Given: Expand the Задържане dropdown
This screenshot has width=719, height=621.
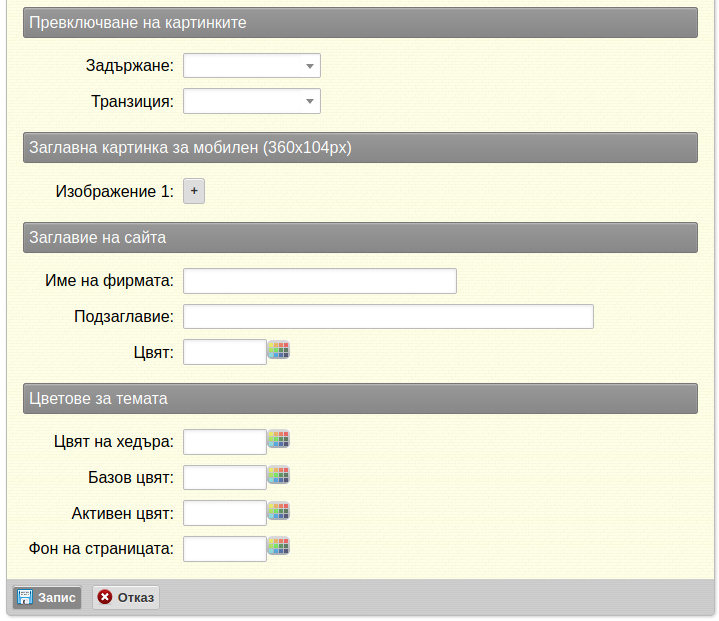Looking at the screenshot, I should coord(310,66).
